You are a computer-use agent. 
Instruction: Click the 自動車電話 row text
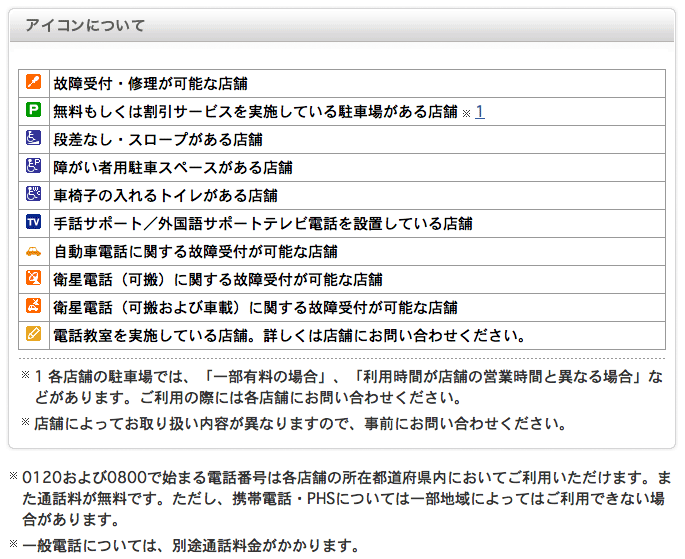(195, 251)
